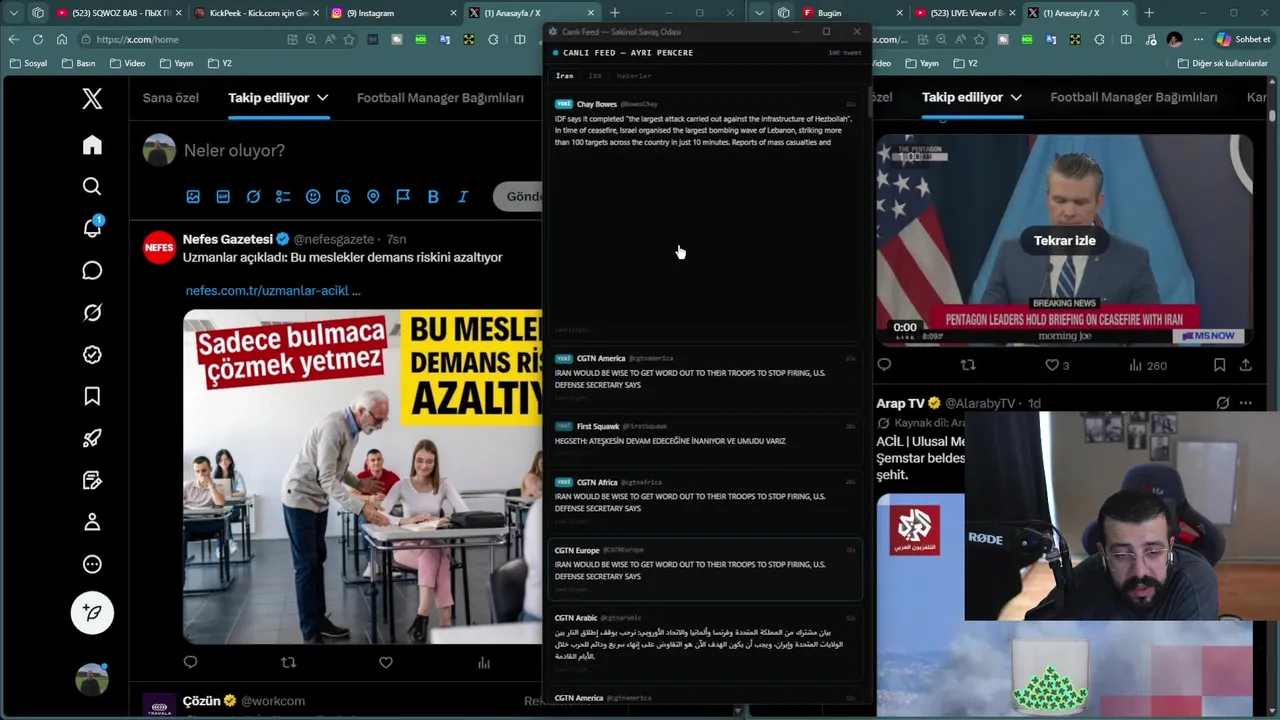
Task: Toggle italic formatting in composer
Action: (x=463, y=197)
